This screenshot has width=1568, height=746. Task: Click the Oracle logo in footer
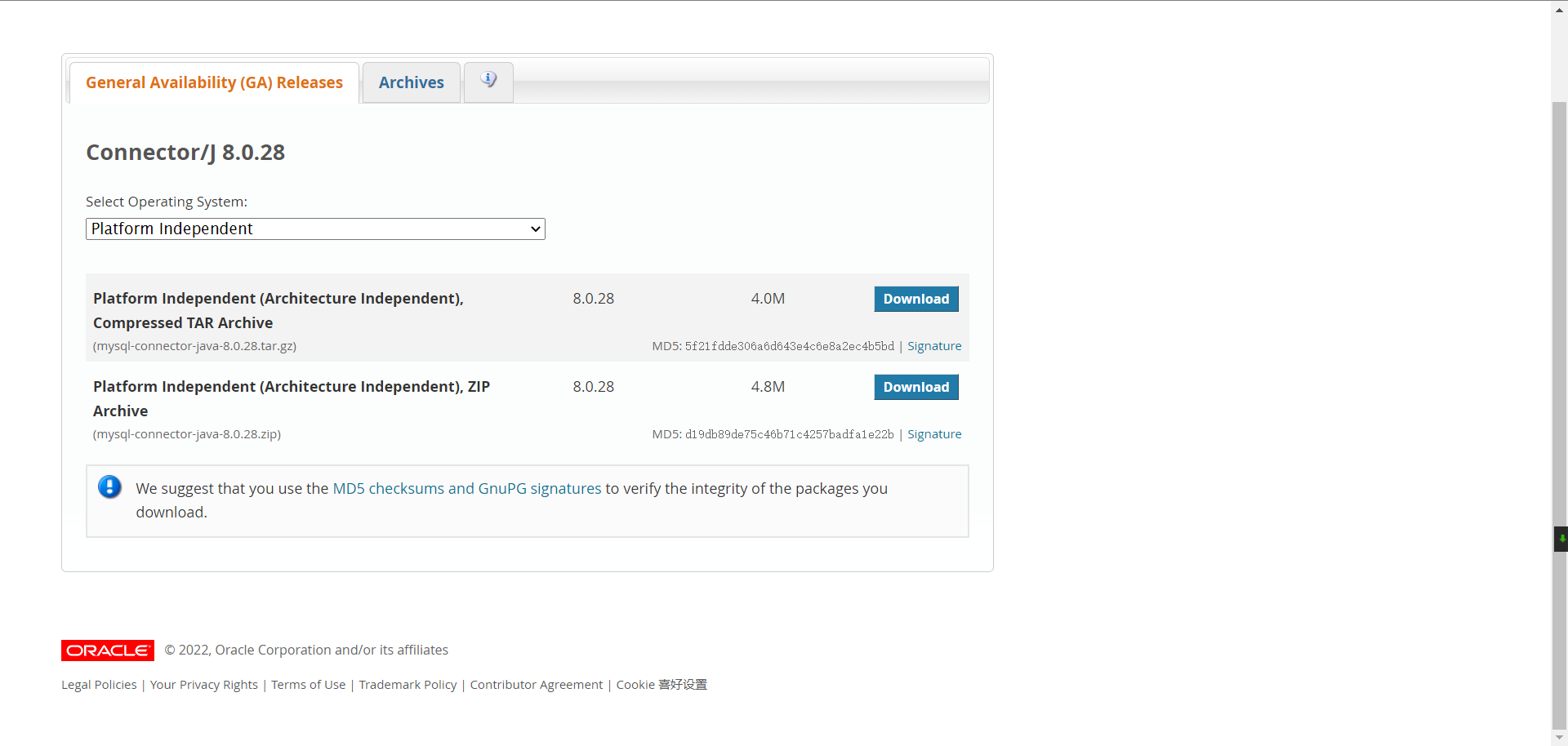point(108,651)
